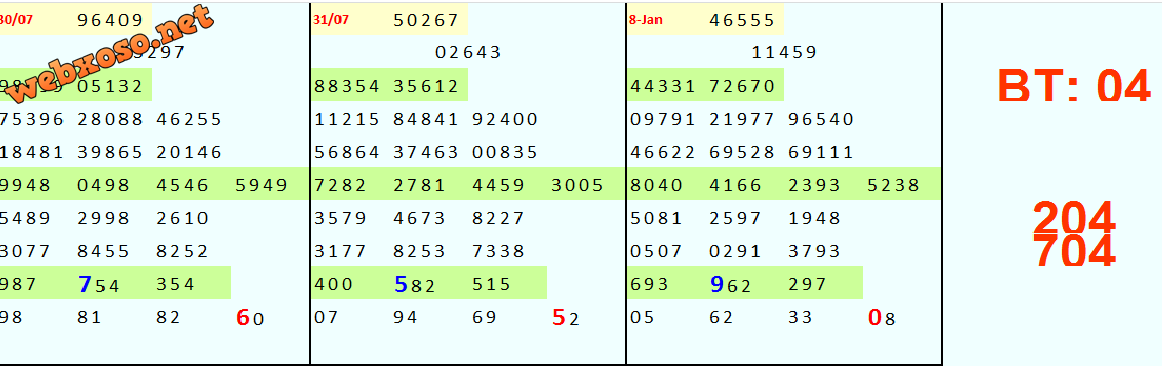Click the special prize number 46555

tap(742, 20)
